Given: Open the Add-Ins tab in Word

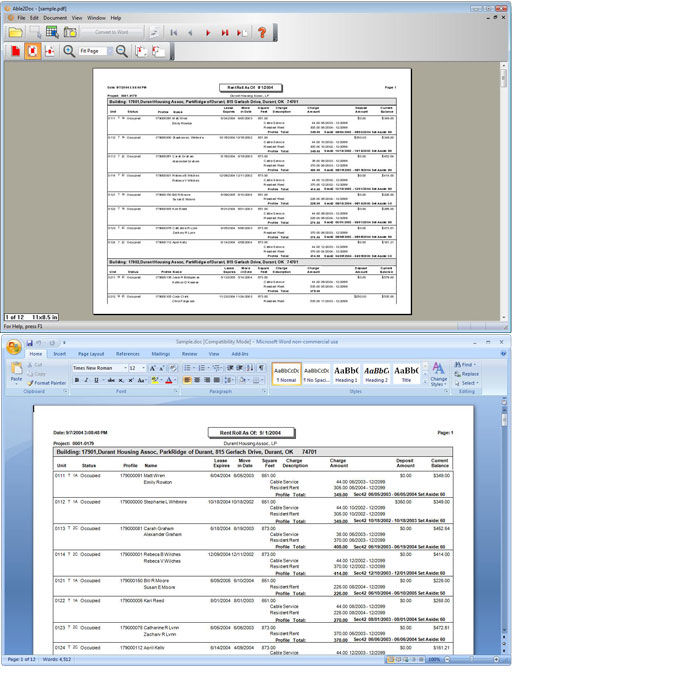Looking at the screenshot, I should pos(240,354).
